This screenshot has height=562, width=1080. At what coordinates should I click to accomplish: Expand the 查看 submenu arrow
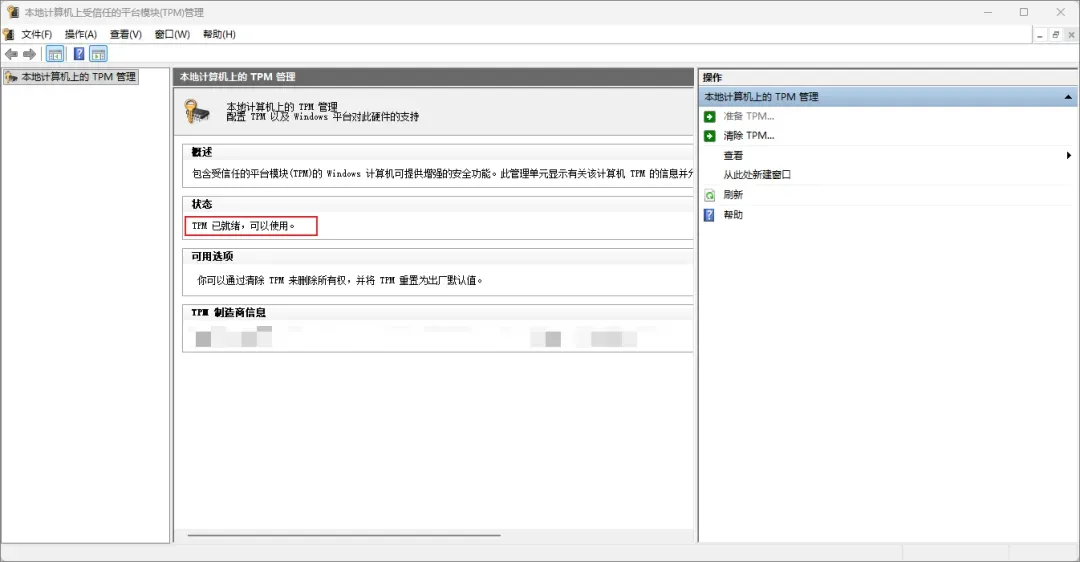(1068, 156)
